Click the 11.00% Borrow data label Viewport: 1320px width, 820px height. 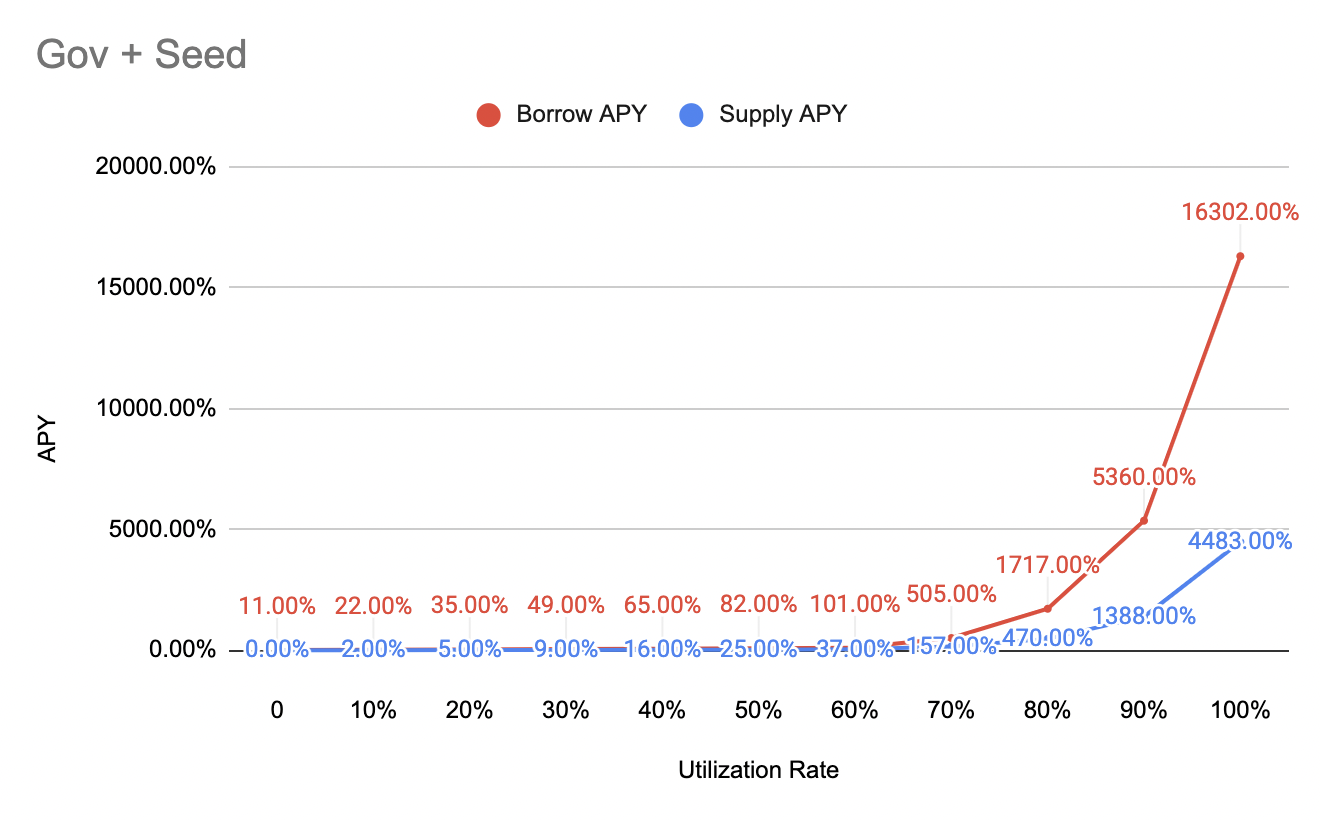click(x=277, y=605)
